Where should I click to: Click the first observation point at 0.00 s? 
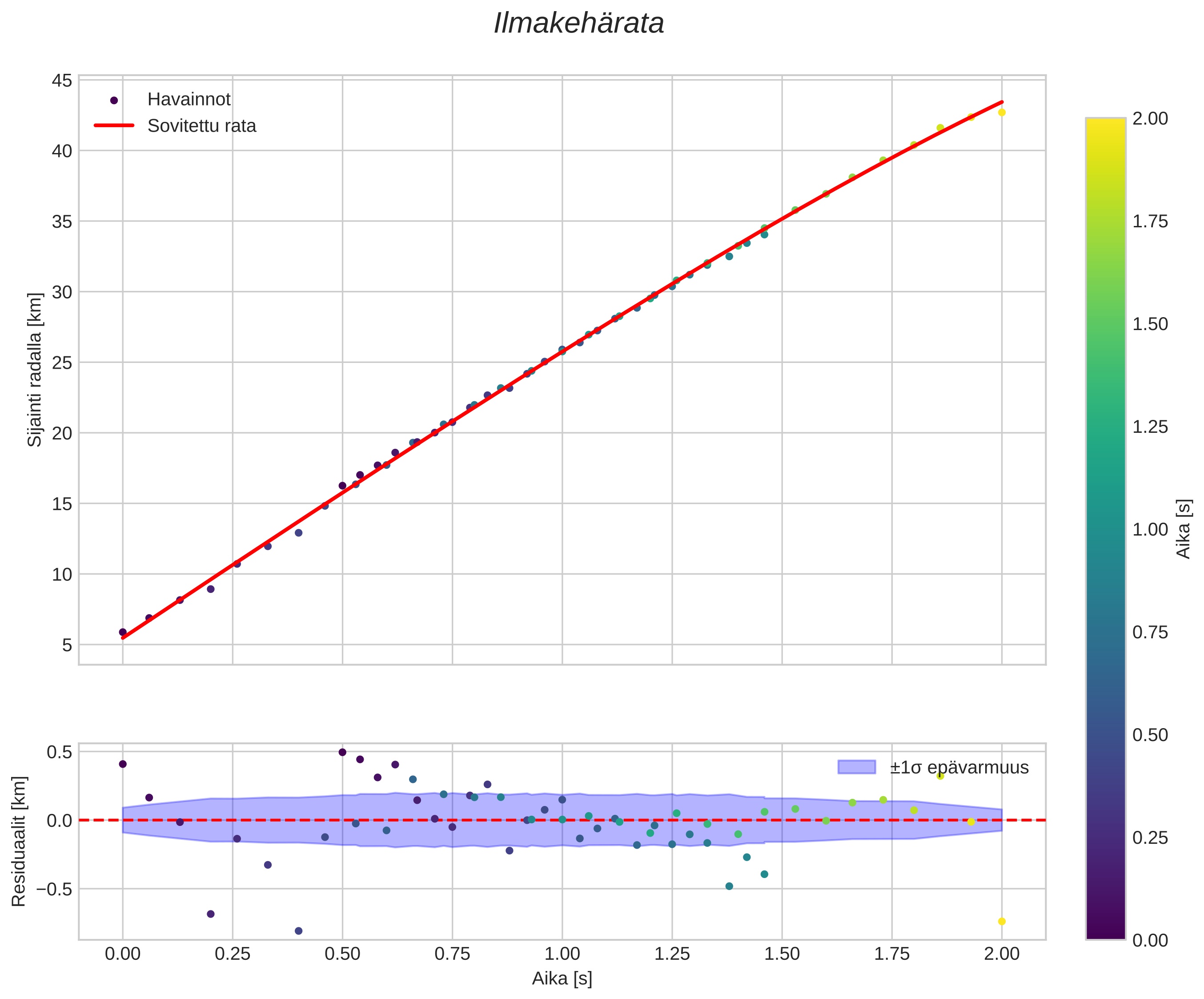pyautogui.click(x=123, y=632)
